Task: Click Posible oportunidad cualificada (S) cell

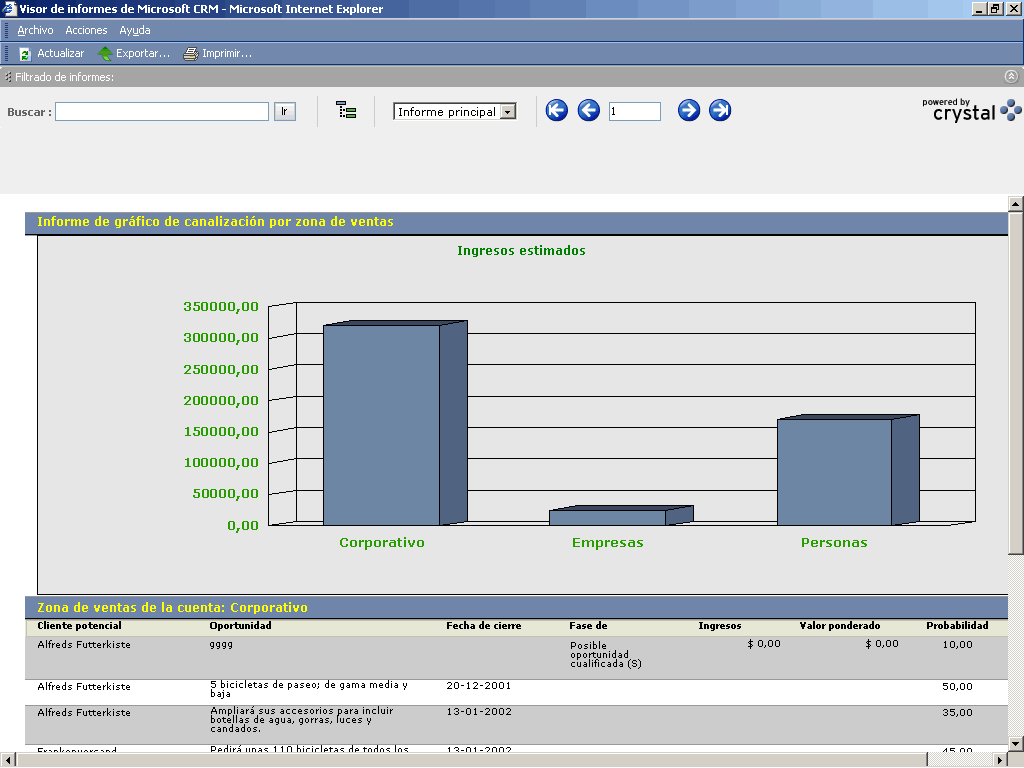Action: 606,654
